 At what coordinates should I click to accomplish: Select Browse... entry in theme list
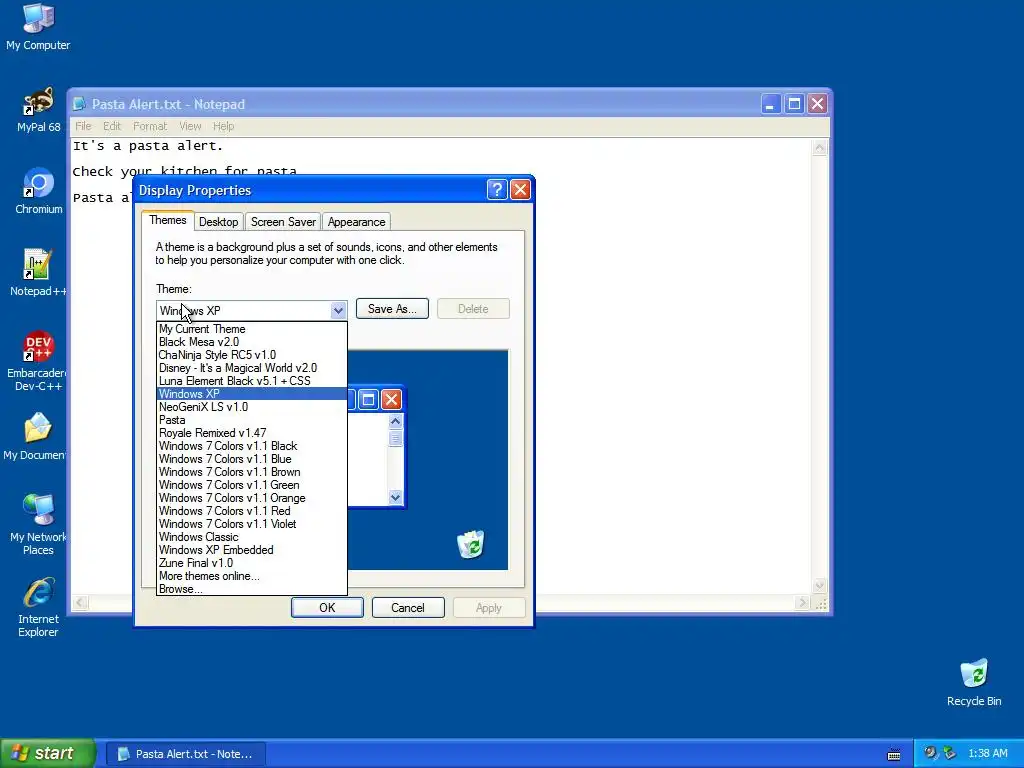[x=252, y=589]
